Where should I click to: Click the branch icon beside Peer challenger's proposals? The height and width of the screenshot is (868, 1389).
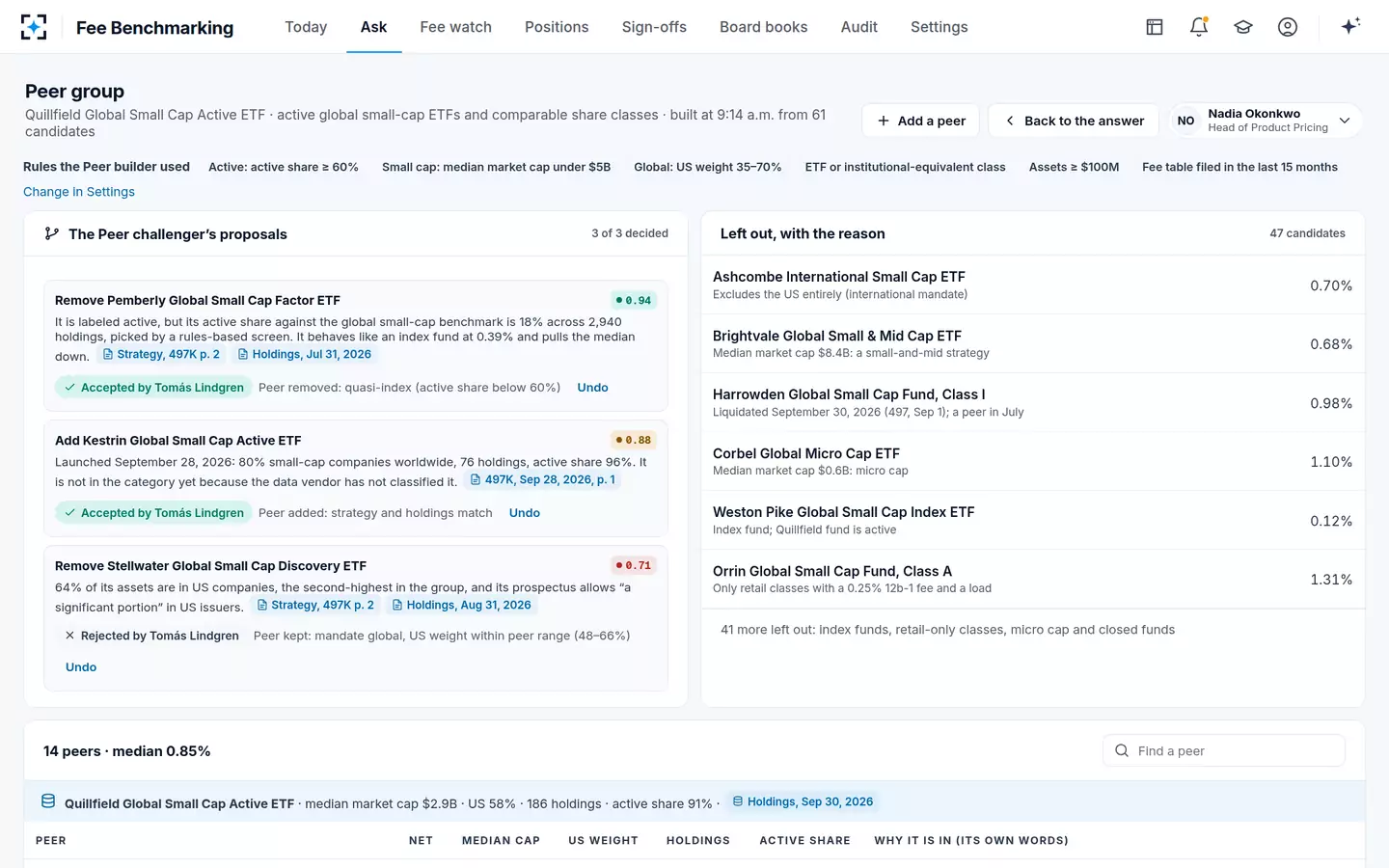click(x=52, y=233)
